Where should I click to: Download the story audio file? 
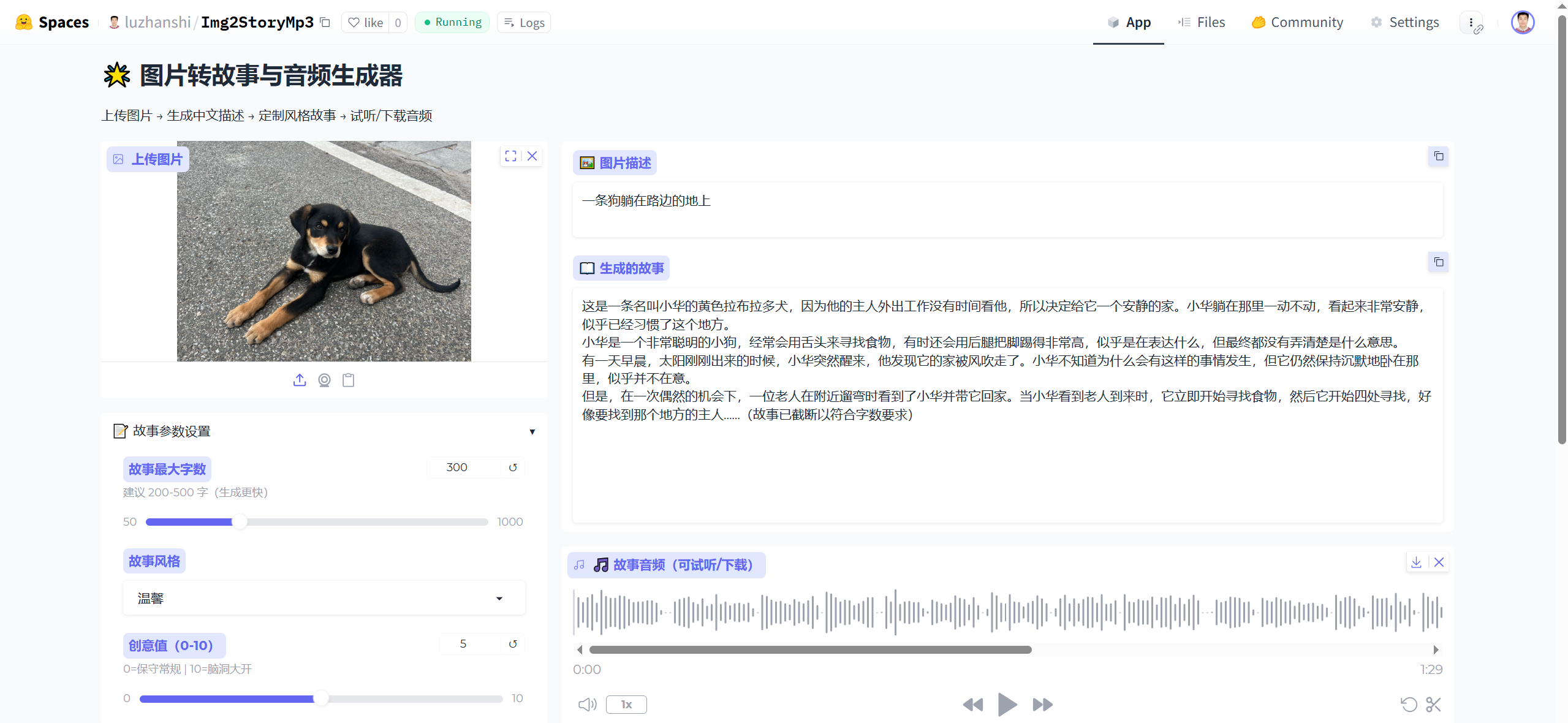[1416, 562]
